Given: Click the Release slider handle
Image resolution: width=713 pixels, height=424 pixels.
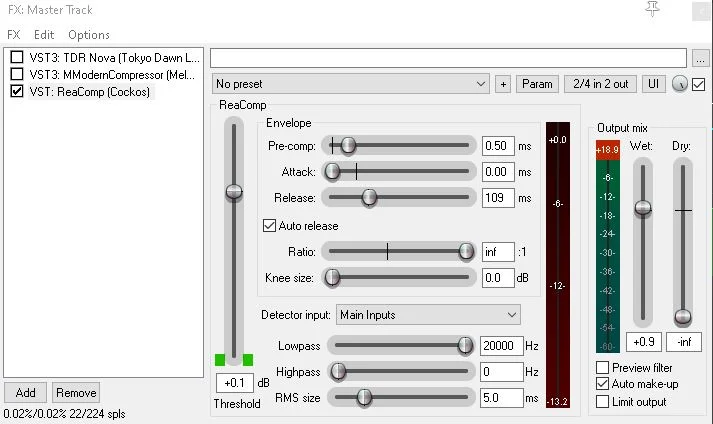Looking at the screenshot, I should (369, 198).
